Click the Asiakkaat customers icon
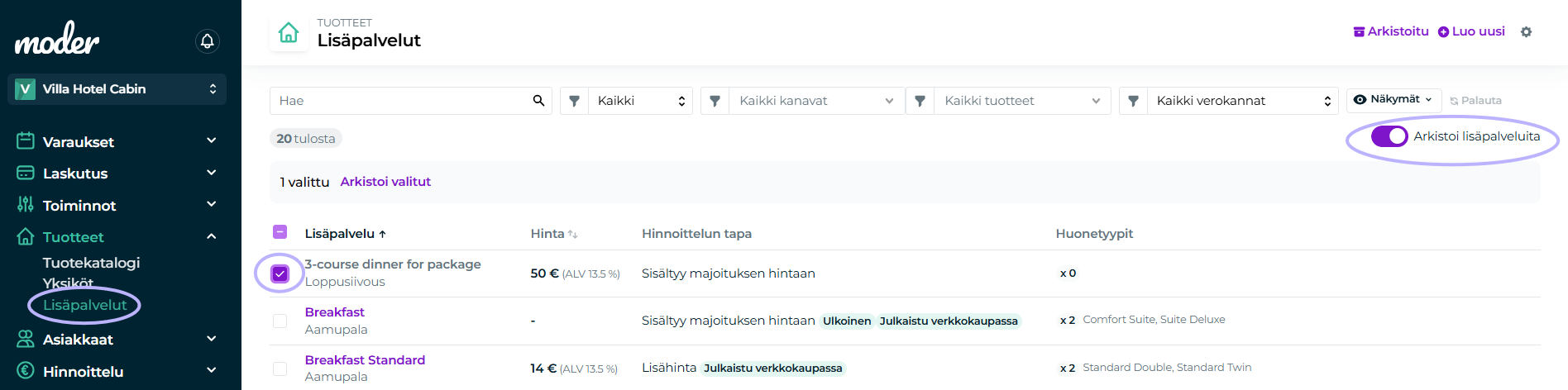The width and height of the screenshot is (1568, 390). 26,339
